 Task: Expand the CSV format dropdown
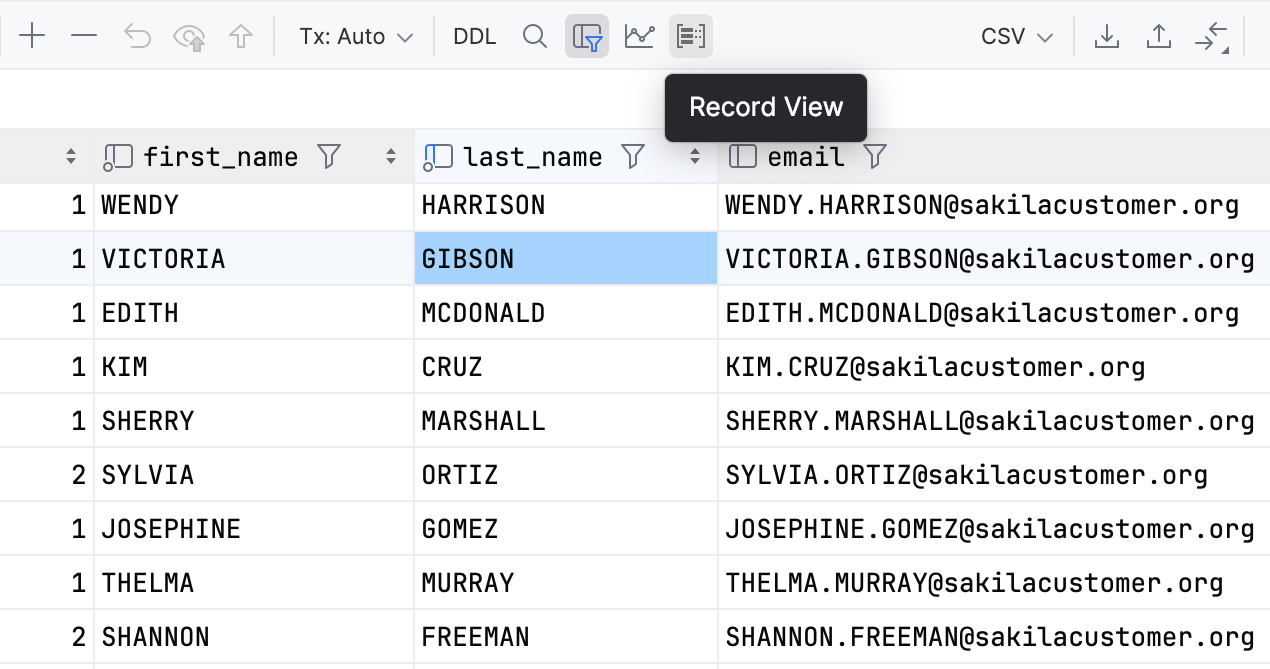click(x=1017, y=37)
